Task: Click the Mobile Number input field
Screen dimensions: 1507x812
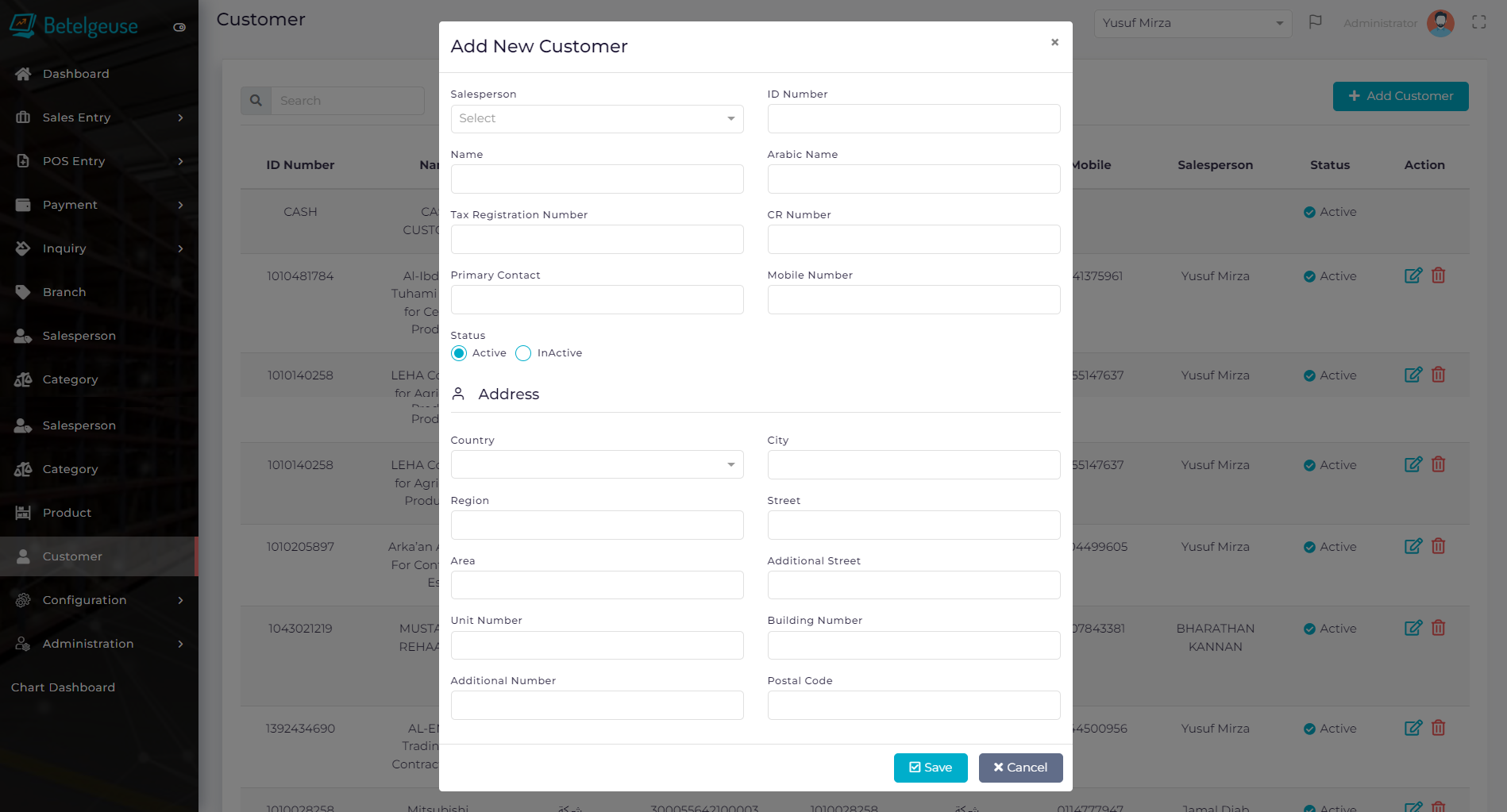Action: pos(913,299)
